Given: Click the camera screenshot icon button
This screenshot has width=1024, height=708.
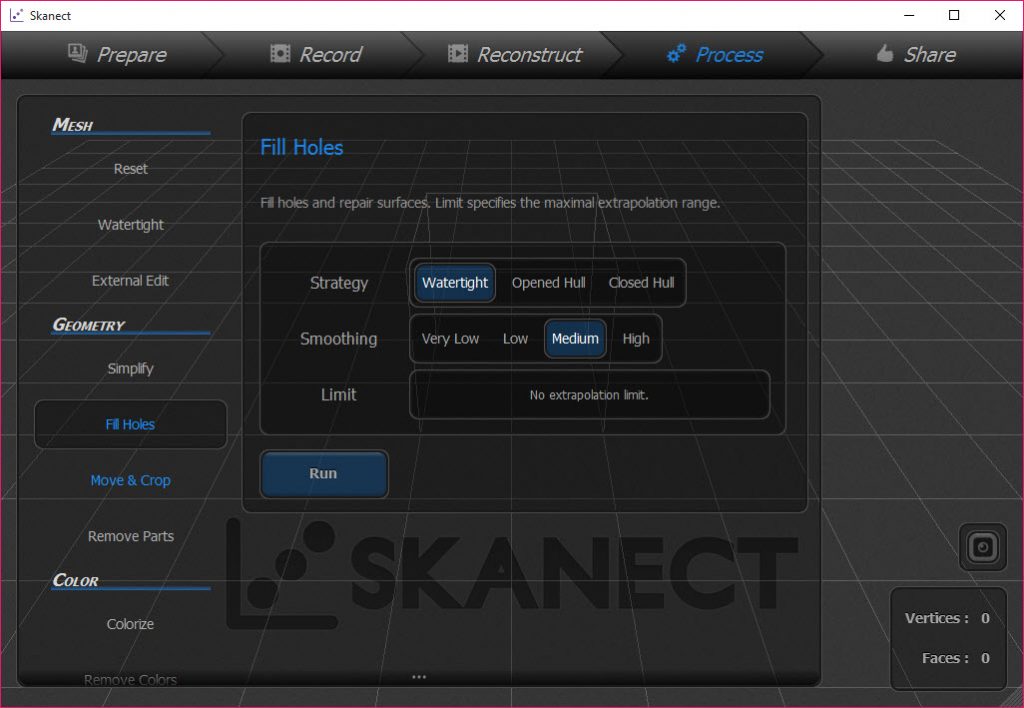Looking at the screenshot, I should click(x=983, y=547).
